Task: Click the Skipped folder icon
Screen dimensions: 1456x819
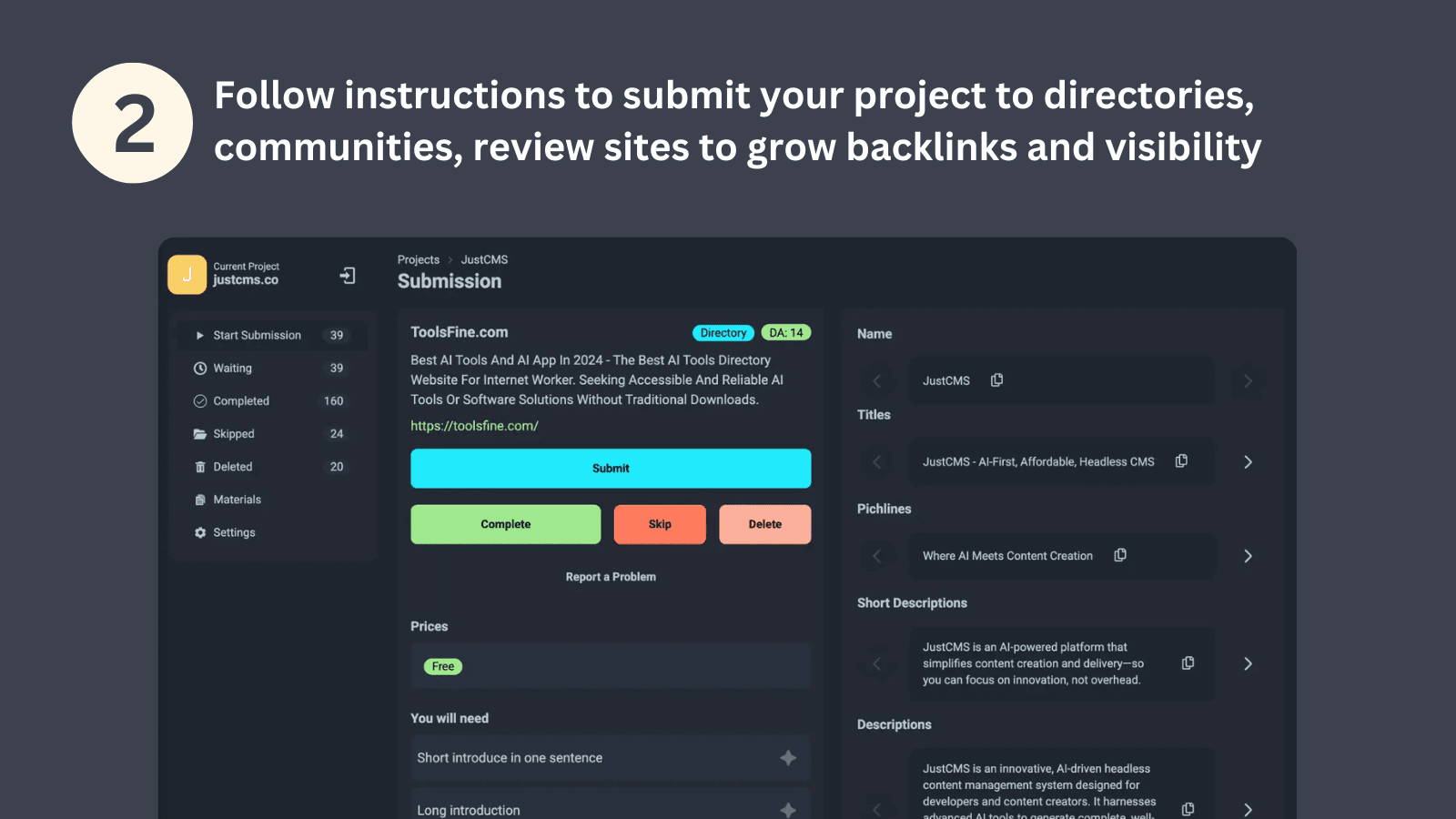Action: tap(200, 433)
